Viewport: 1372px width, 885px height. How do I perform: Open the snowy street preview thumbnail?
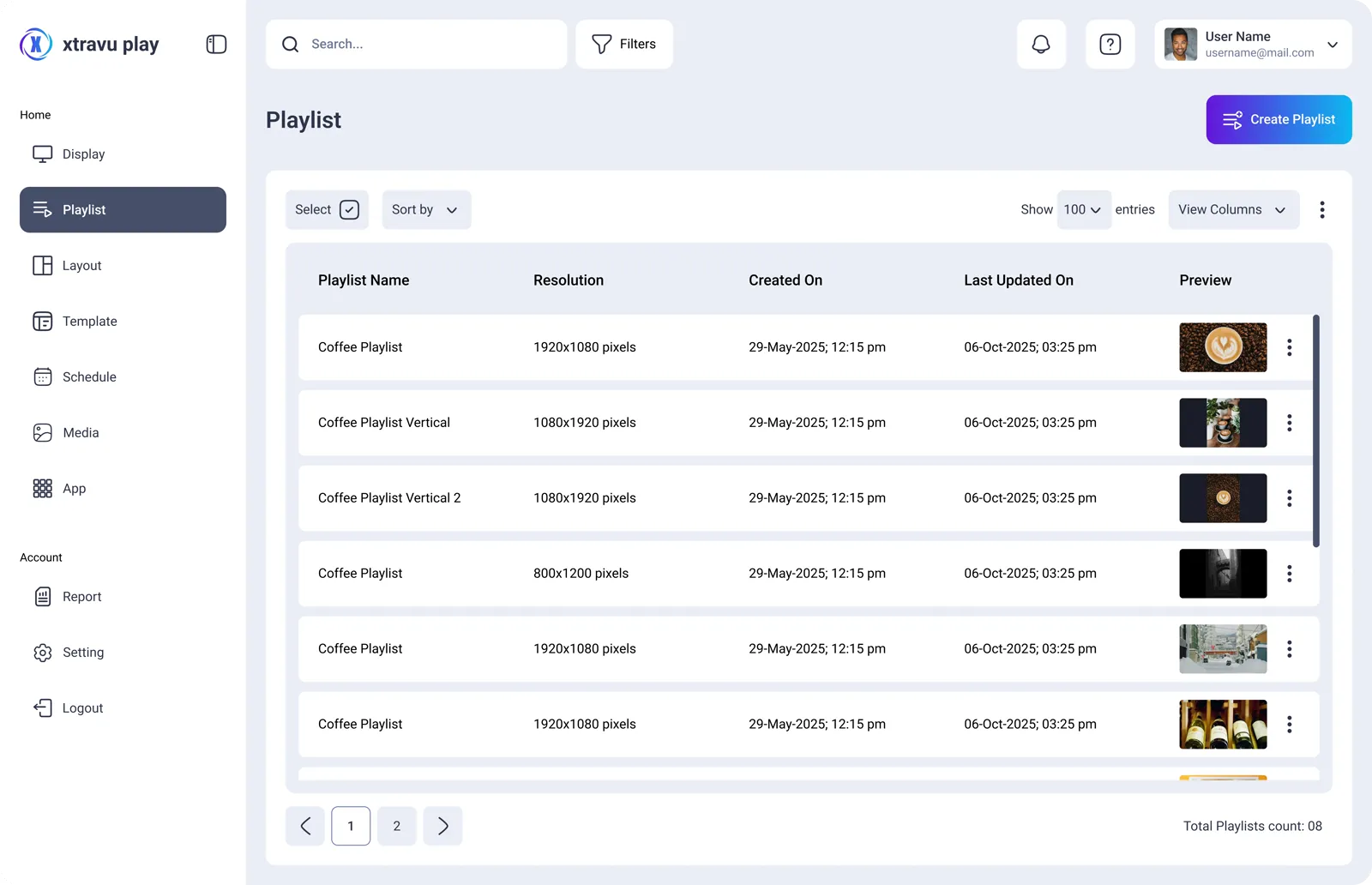tap(1223, 649)
